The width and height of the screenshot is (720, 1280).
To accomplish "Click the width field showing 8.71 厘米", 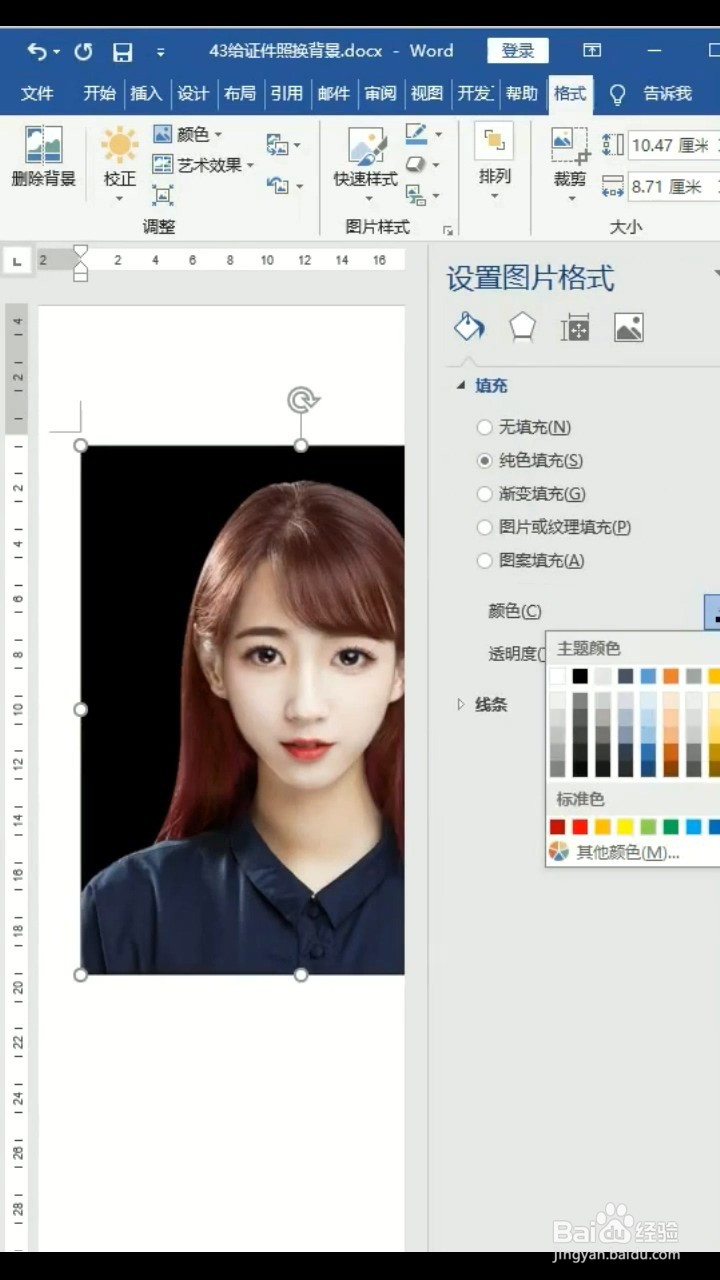I will [672, 186].
